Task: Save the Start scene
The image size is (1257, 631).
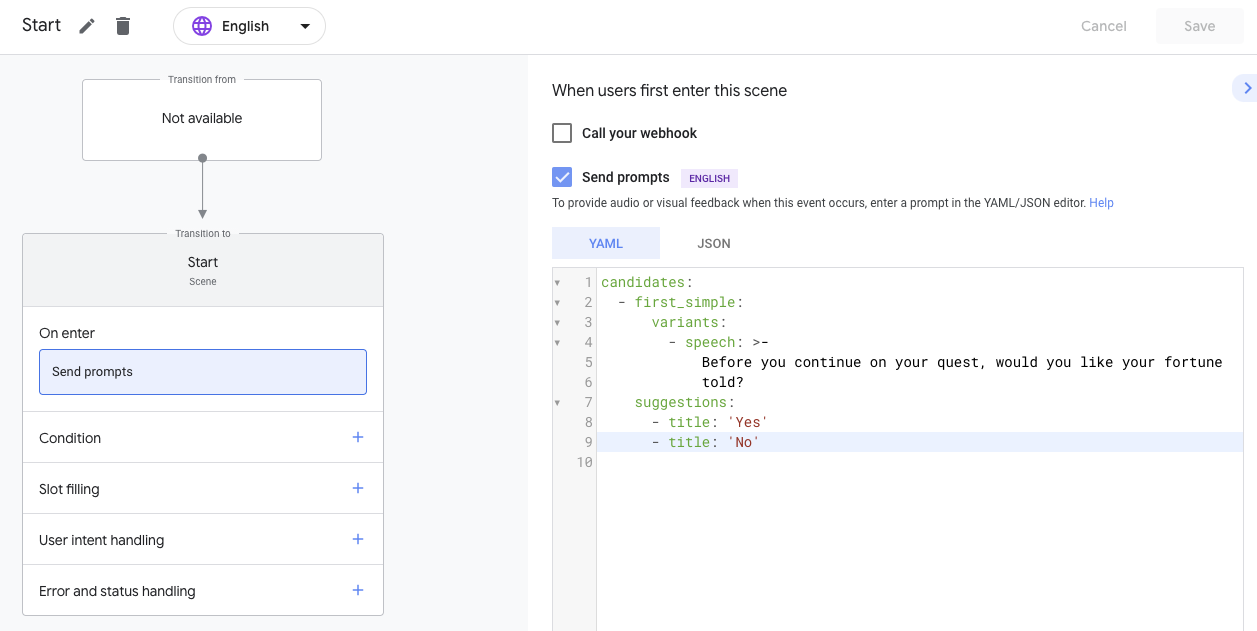Action: (x=1199, y=26)
